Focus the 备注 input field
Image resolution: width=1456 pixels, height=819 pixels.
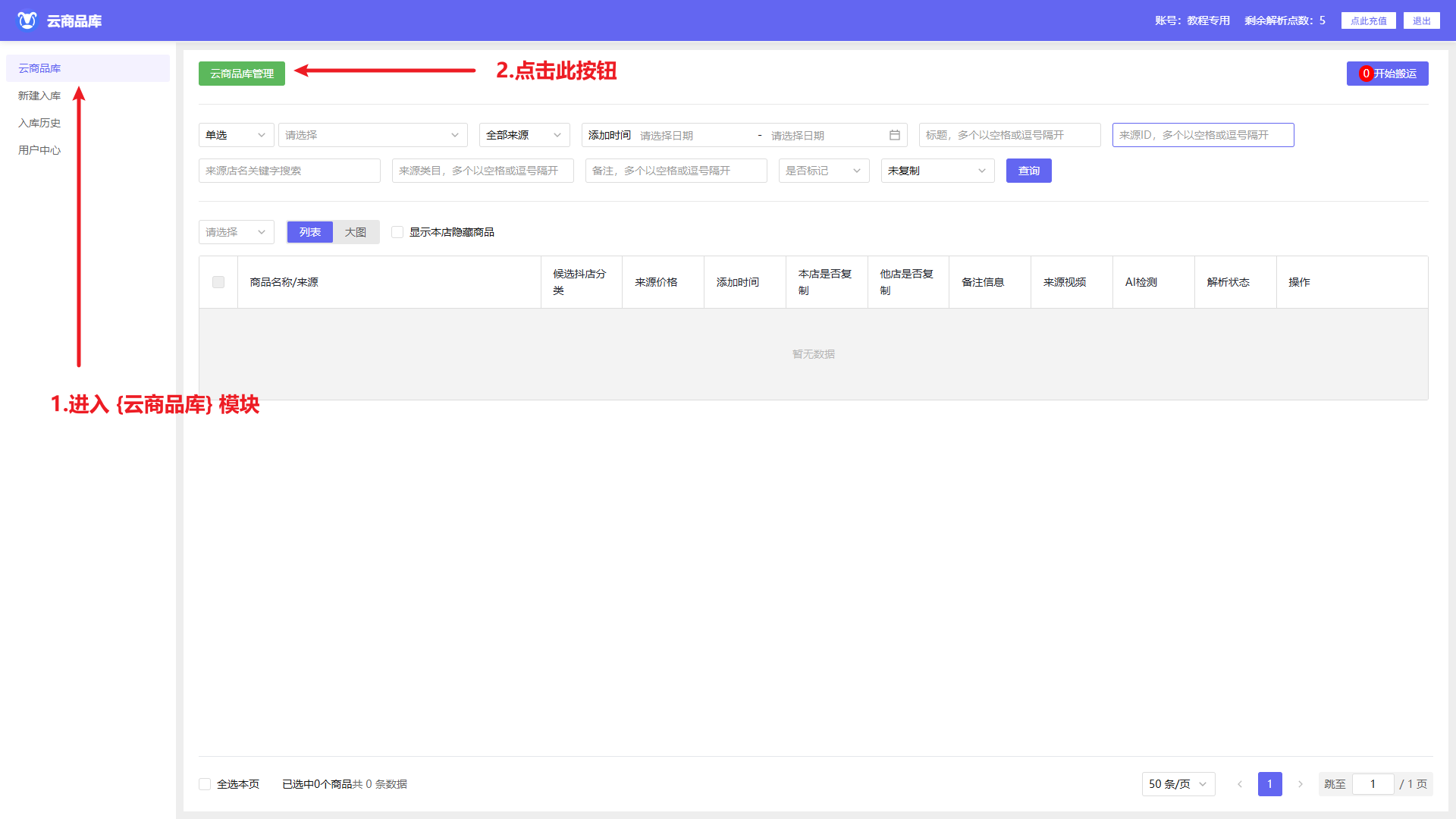[676, 171]
